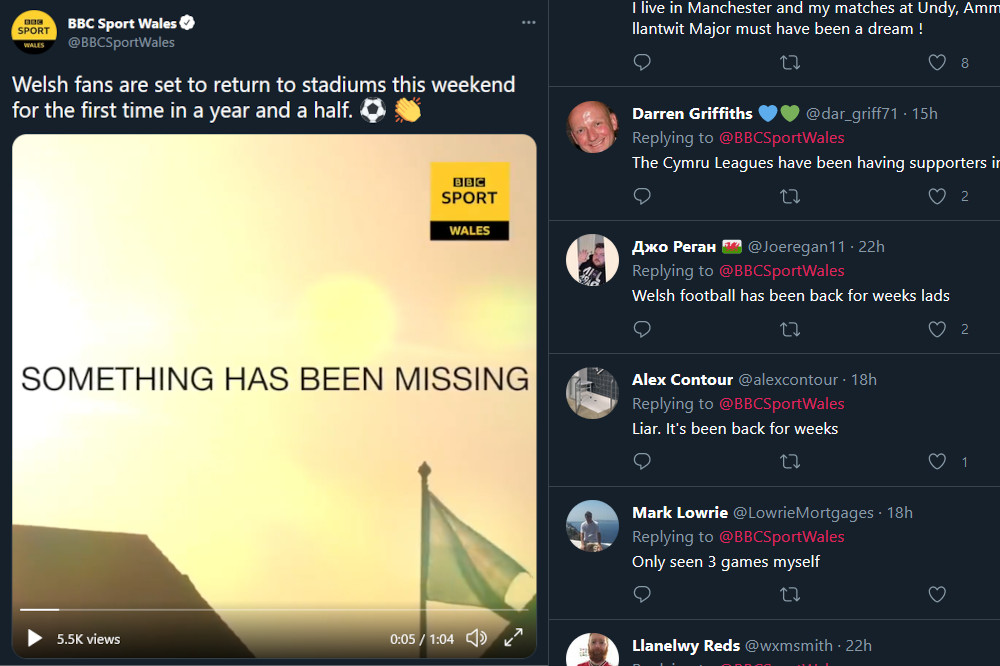Retweet Darren Griffiths' reply
The image size is (1000, 666).
790,196
